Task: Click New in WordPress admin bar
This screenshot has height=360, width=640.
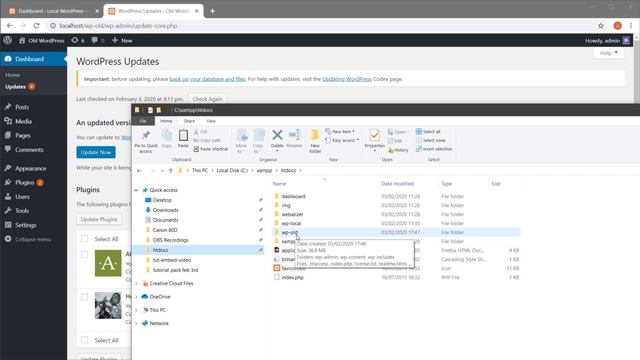Action: pyautogui.click(x=122, y=40)
